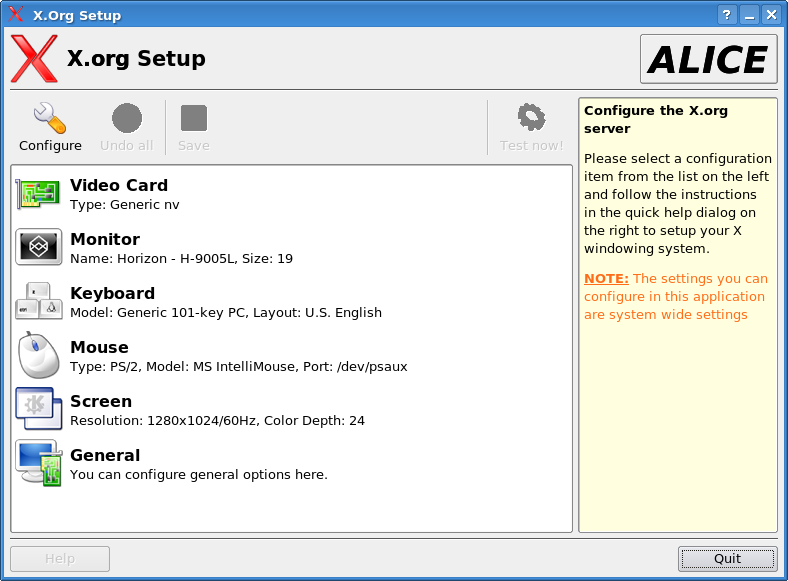Select the Screen windows icon

pyautogui.click(x=39, y=409)
